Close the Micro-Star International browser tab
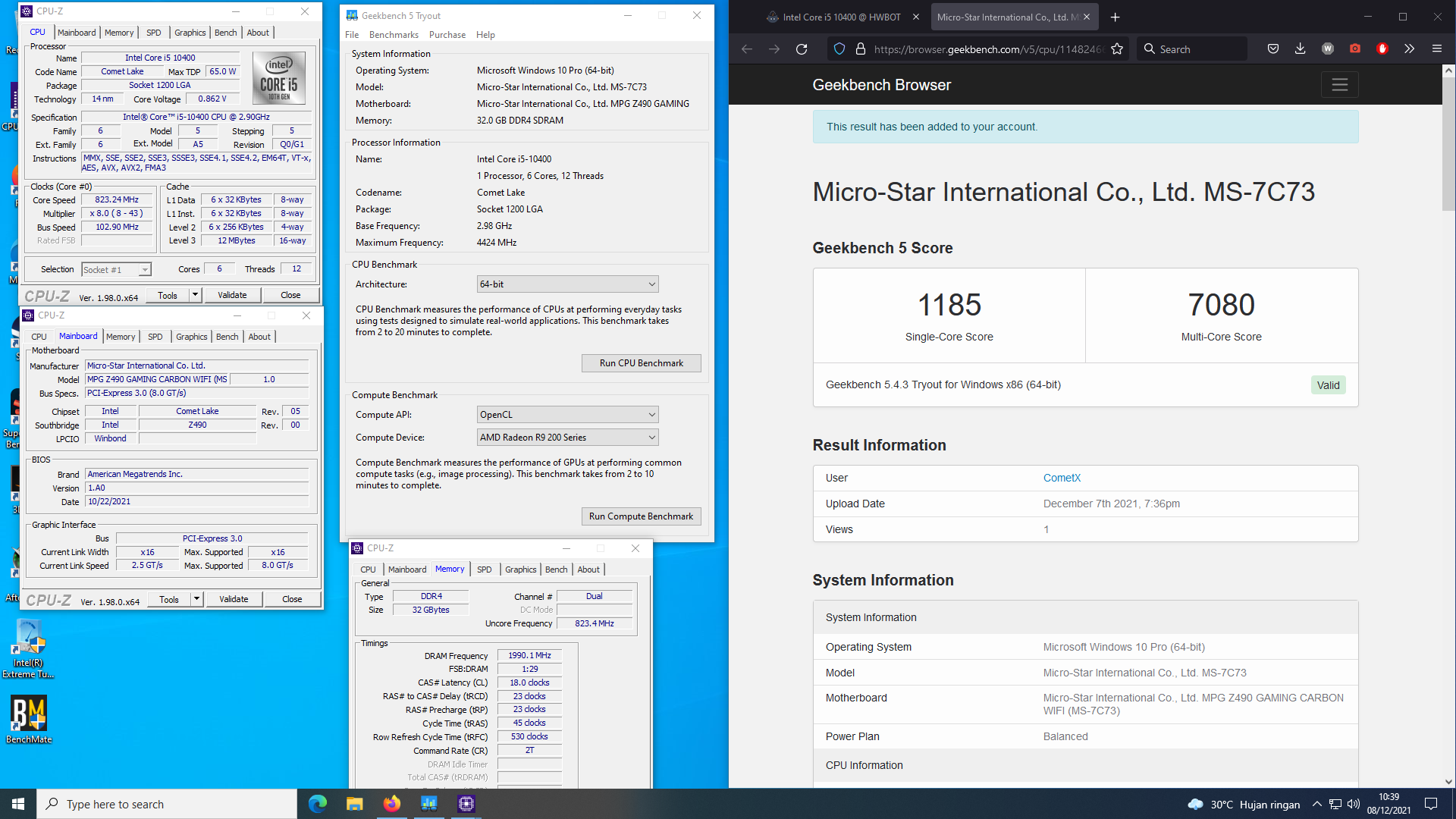The height and width of the screenshot is (819, 1456). click(x=1087, y=17)
